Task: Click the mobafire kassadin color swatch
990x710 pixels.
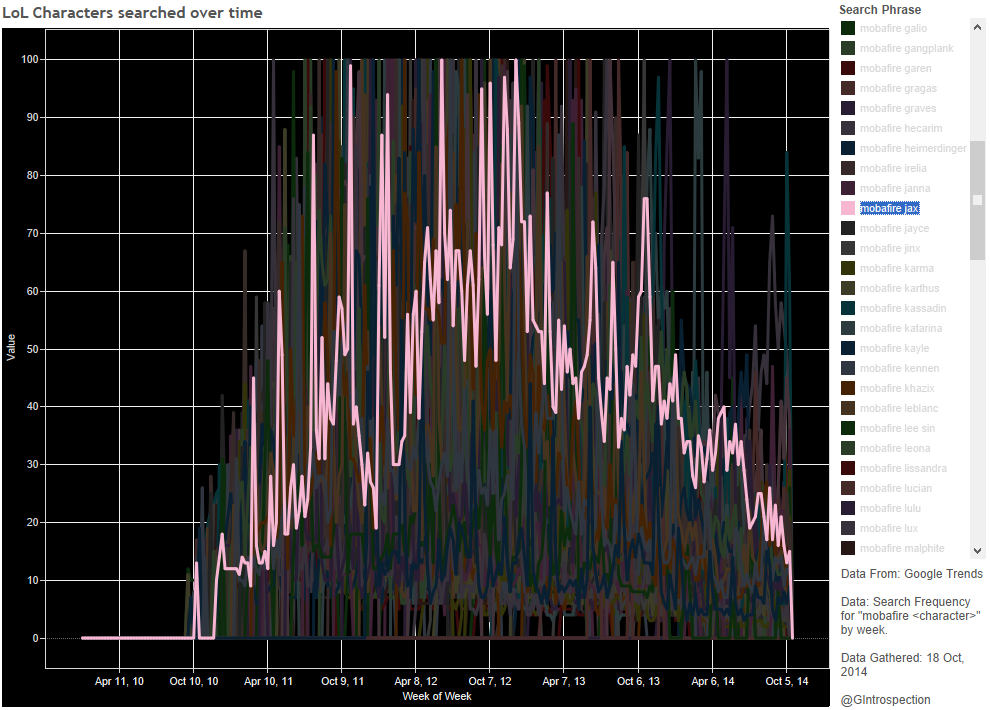Action: pos(848,308)
